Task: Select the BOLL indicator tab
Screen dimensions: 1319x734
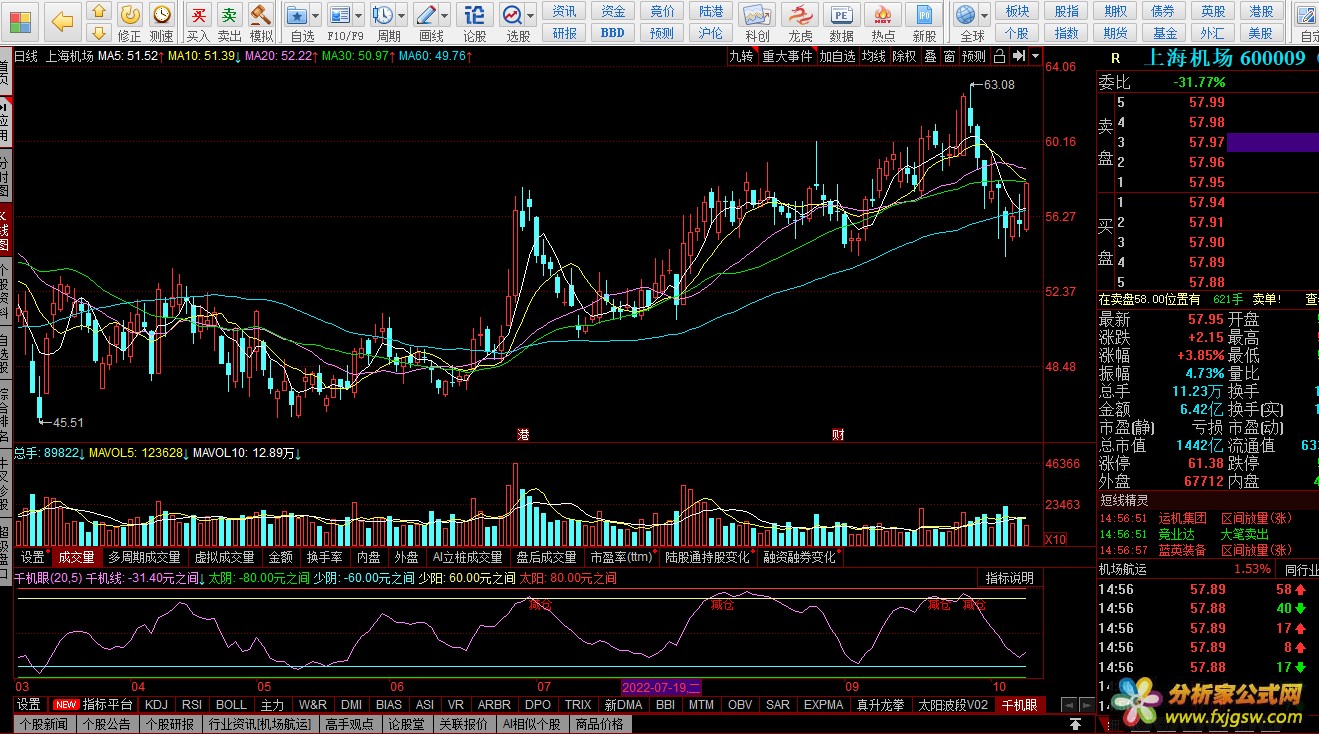Action: [231, 705]
